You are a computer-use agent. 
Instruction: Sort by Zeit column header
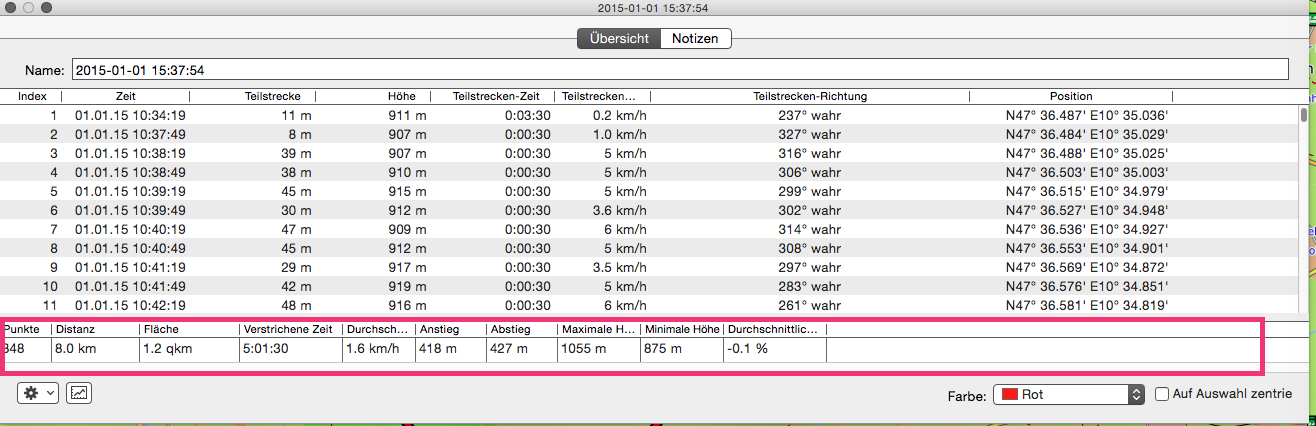pos(125,96)
